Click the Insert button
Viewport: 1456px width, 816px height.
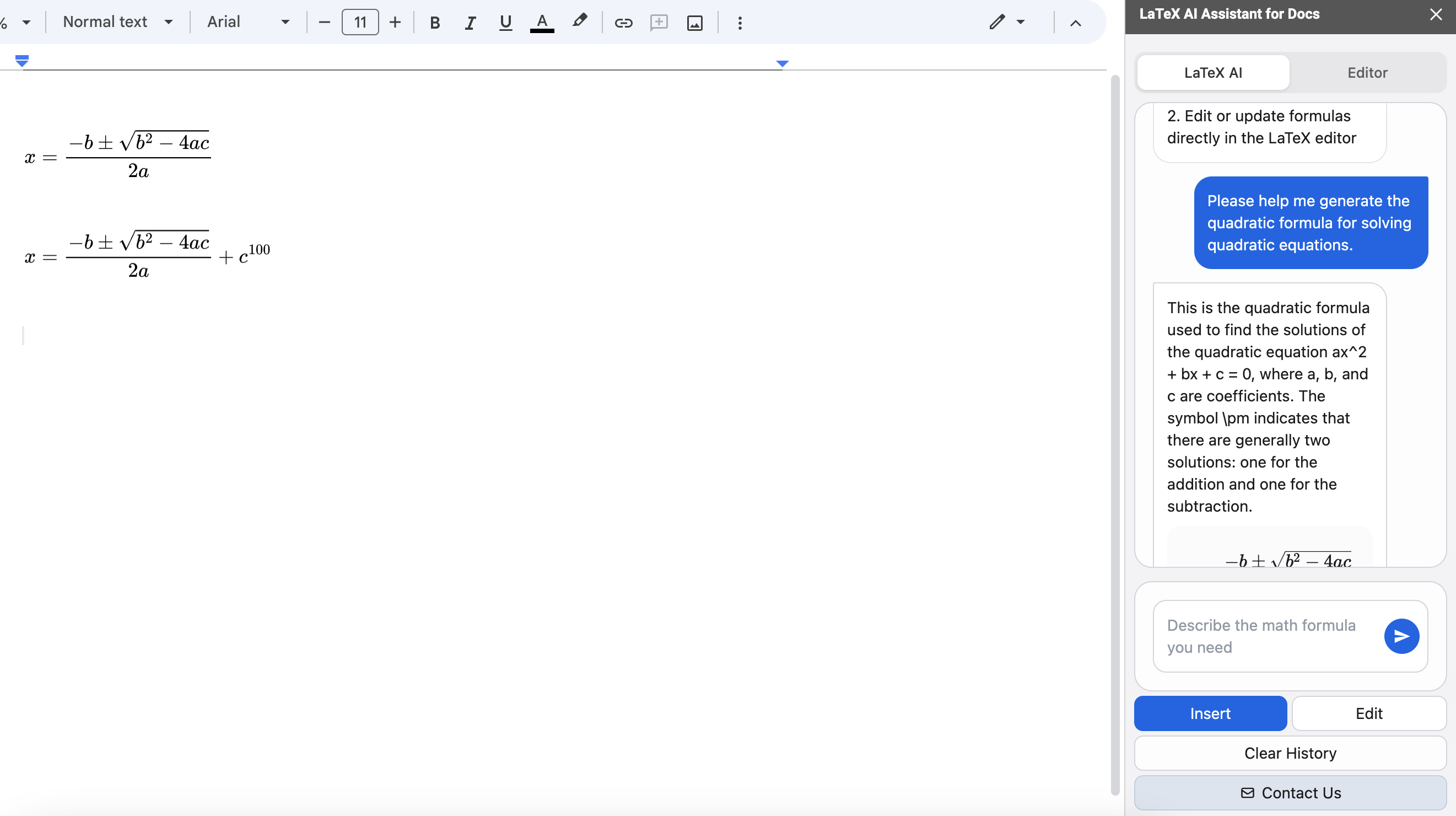1211,713
